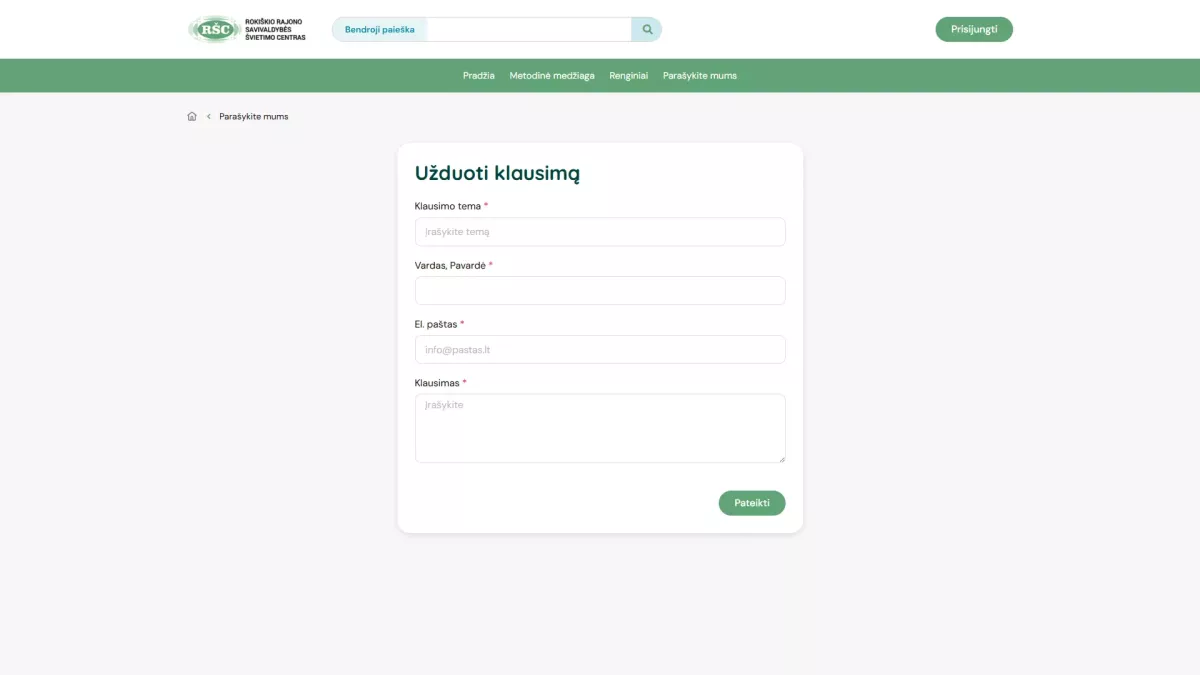Click into the Klausimo tema input field
The width and height of the screenshot is (1200, 675).
point(600,232)
